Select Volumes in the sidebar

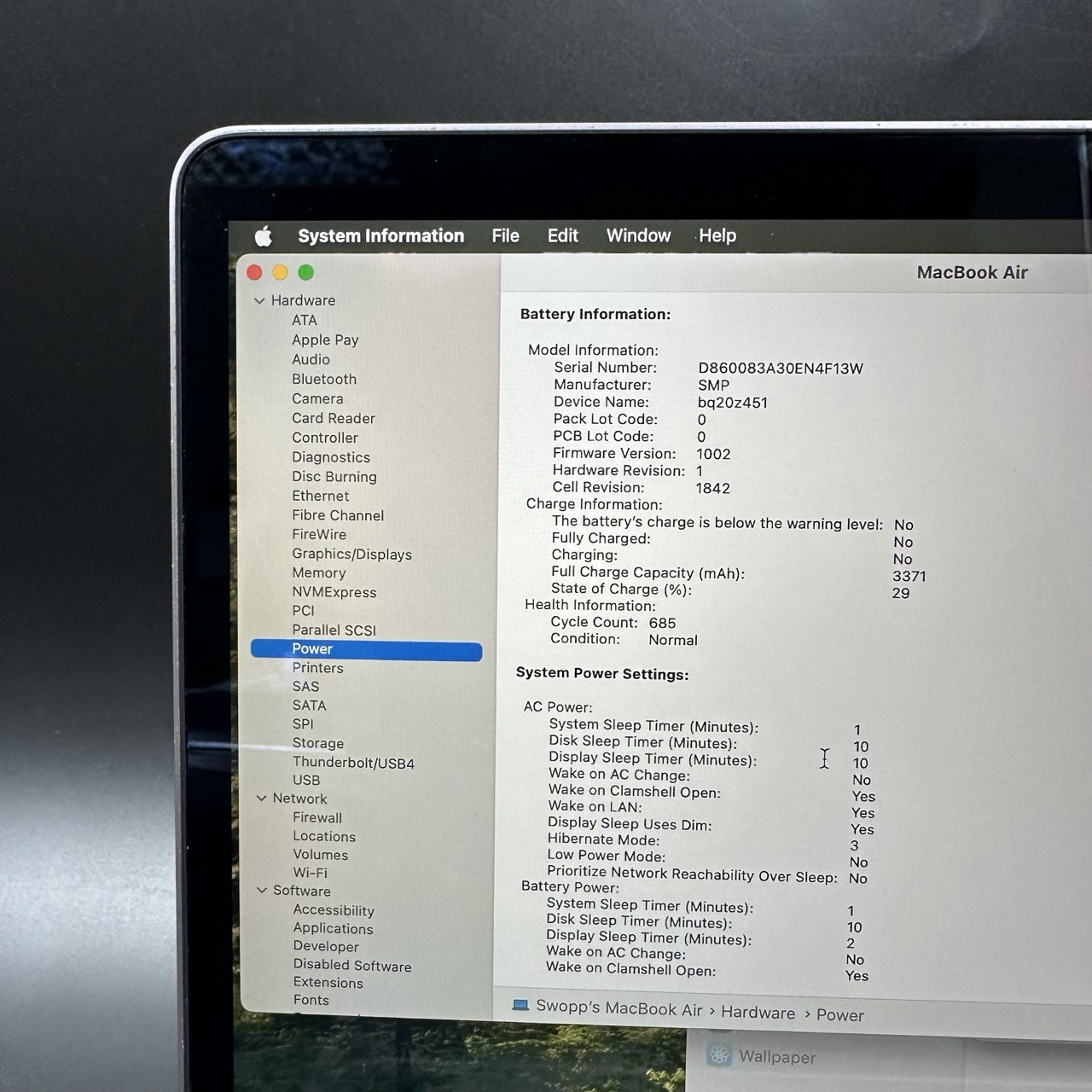[321, 855]
